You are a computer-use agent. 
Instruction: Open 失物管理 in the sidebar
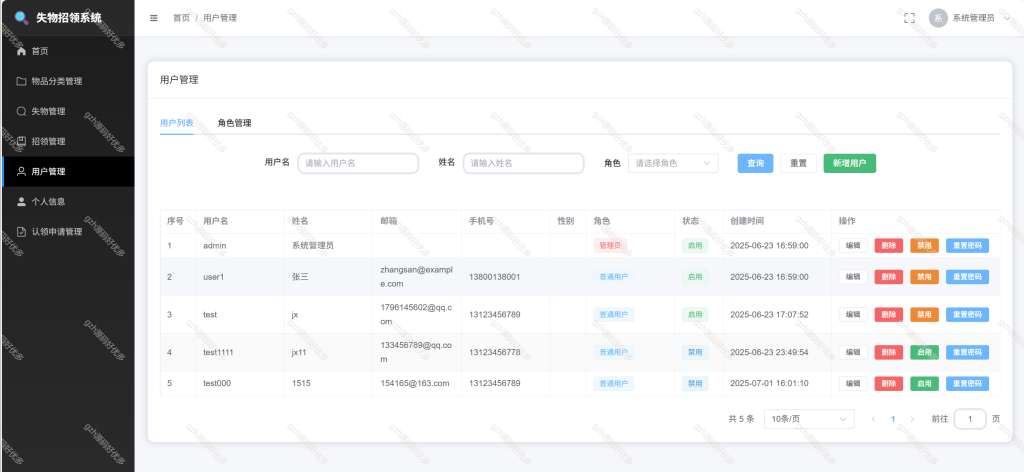(67, 111)
